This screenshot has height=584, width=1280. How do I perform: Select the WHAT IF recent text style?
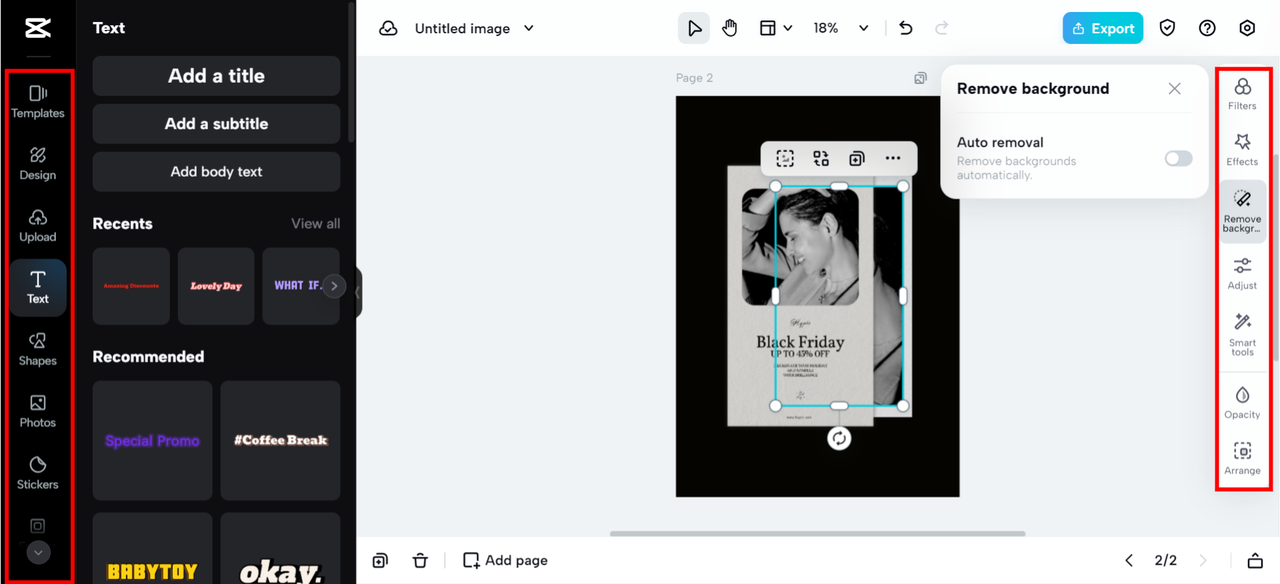[297, 286]
